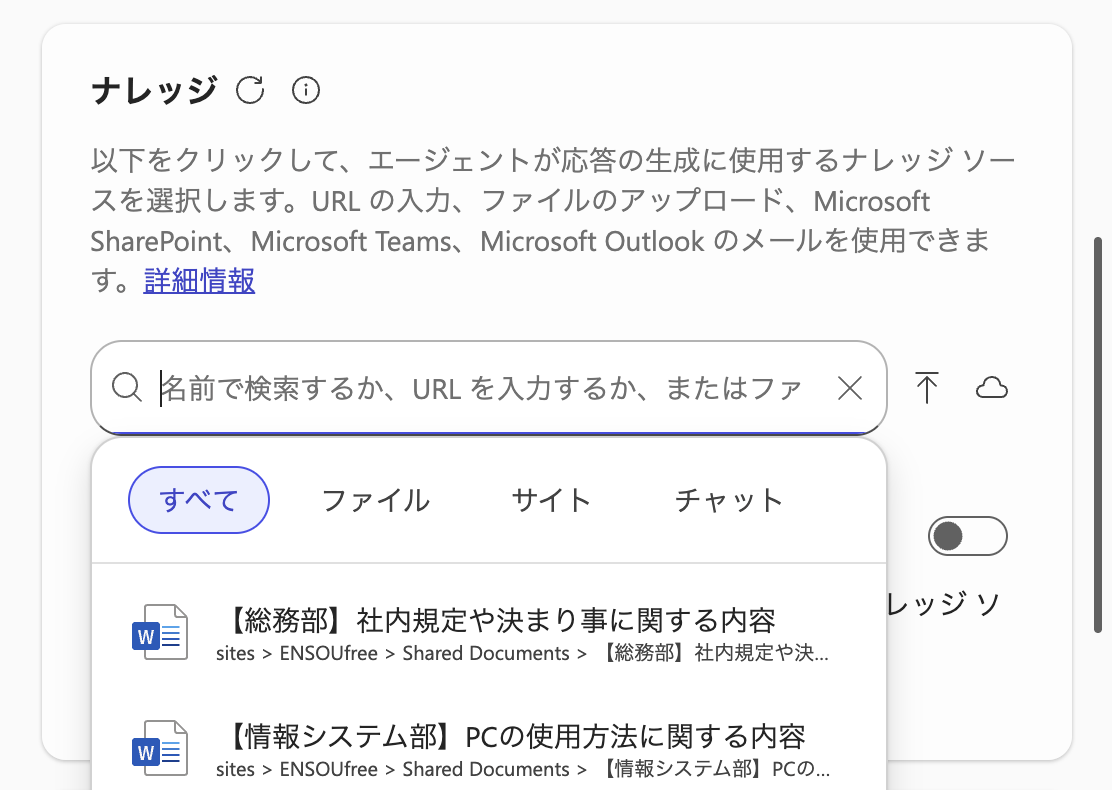This screenshot has height=790, width=1112.
Task: Click the upload arrow icon
Action: point(927,388)
